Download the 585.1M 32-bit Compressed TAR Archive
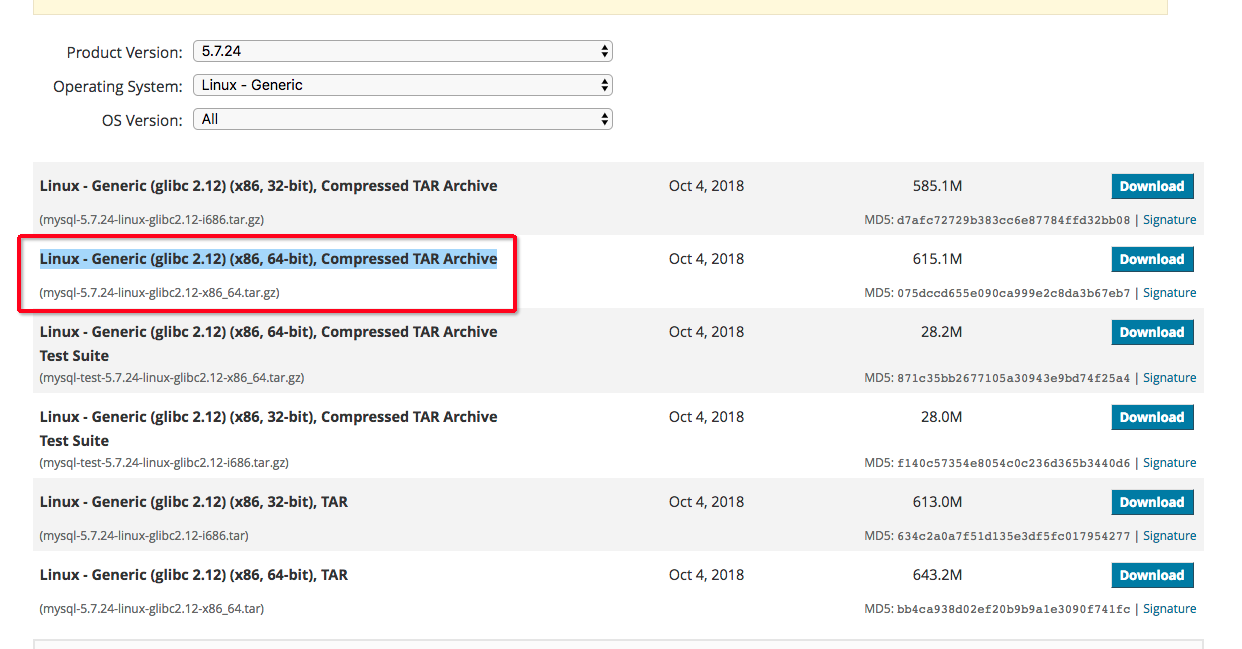 coord(1152,186)
